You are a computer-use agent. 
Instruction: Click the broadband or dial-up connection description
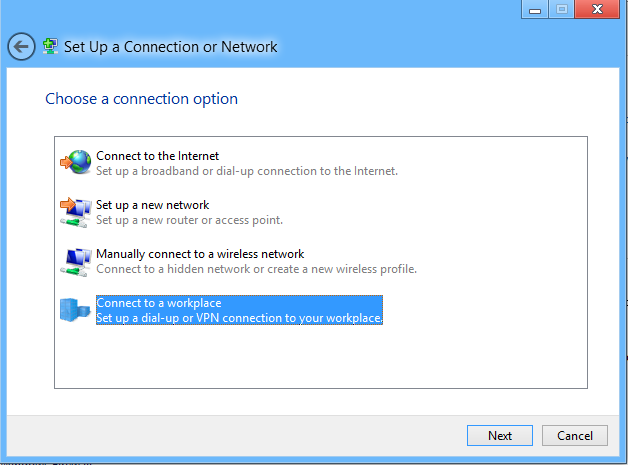(x=247, y=171)
